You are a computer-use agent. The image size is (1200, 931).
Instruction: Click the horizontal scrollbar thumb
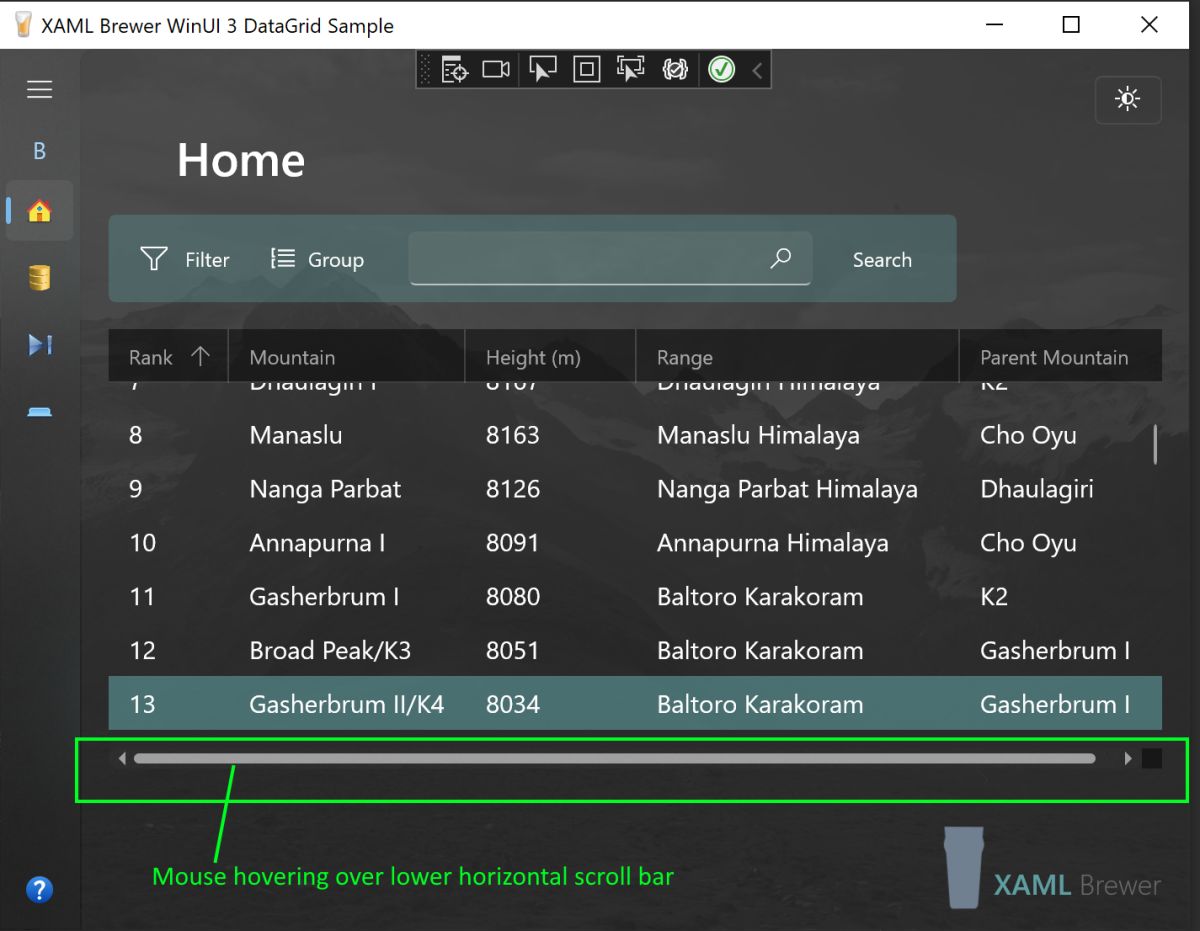[615, 759]
